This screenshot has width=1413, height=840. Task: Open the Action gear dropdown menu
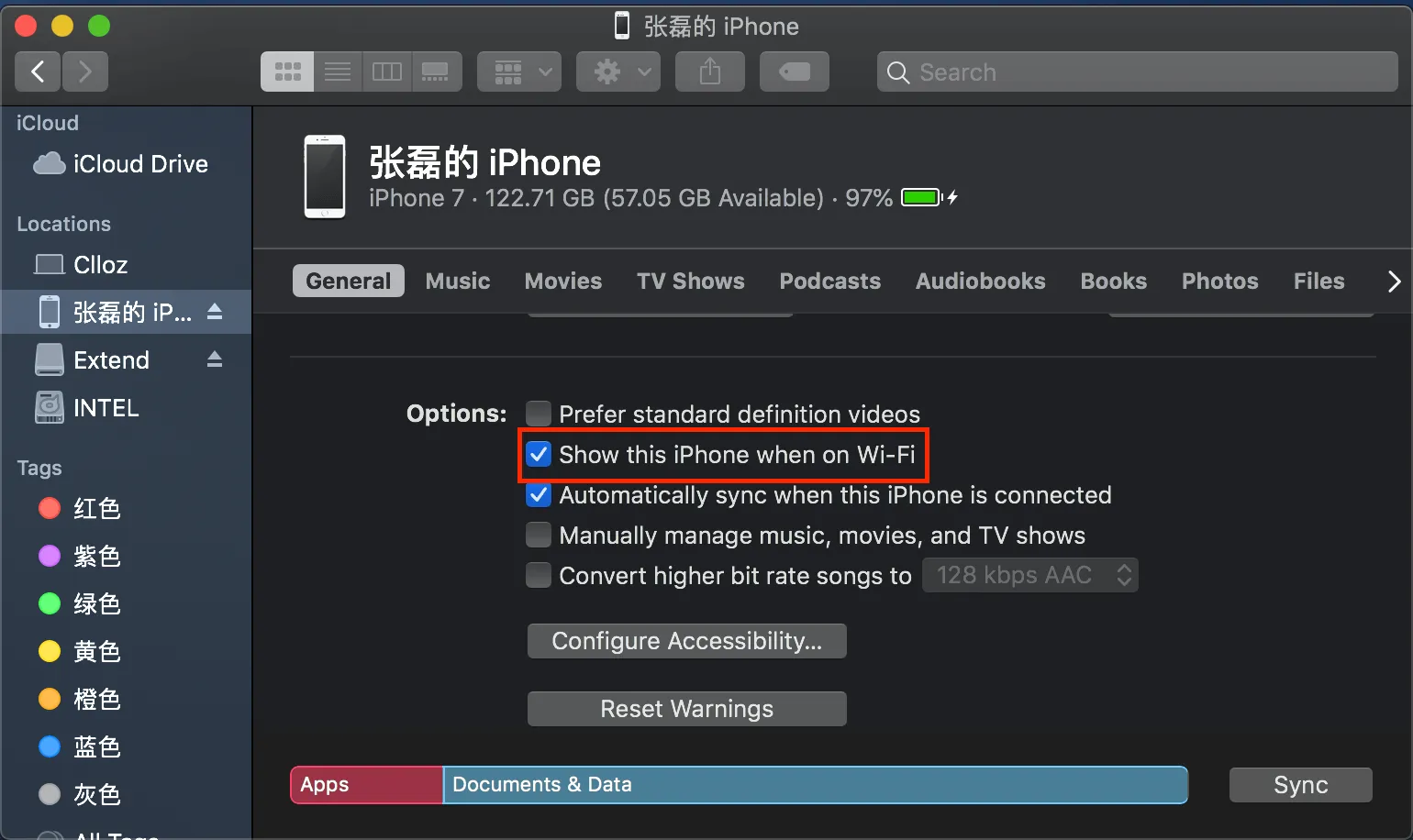click(618, 72)
